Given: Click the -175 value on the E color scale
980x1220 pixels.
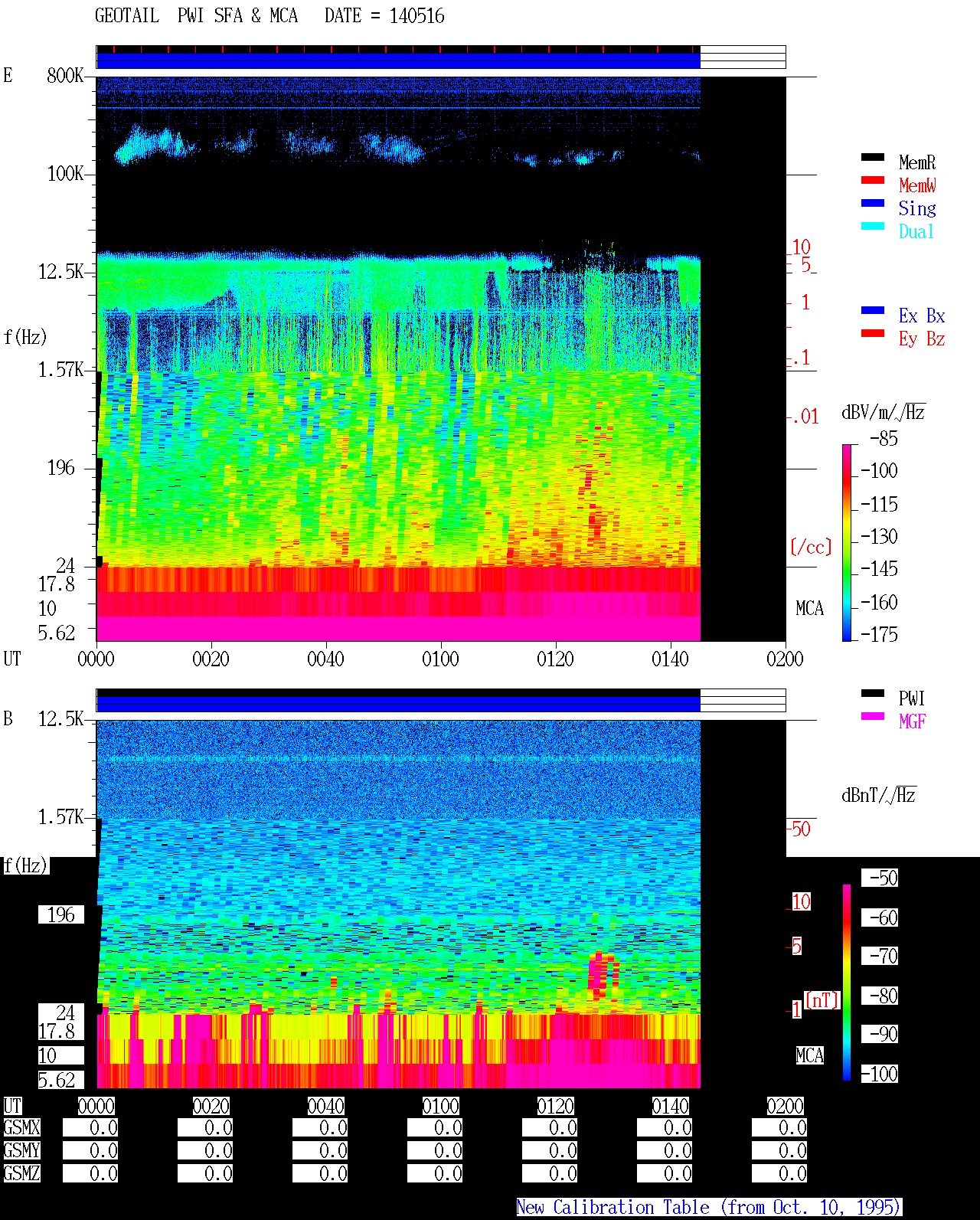Looking at the screenshot, I should pos(879,634).
